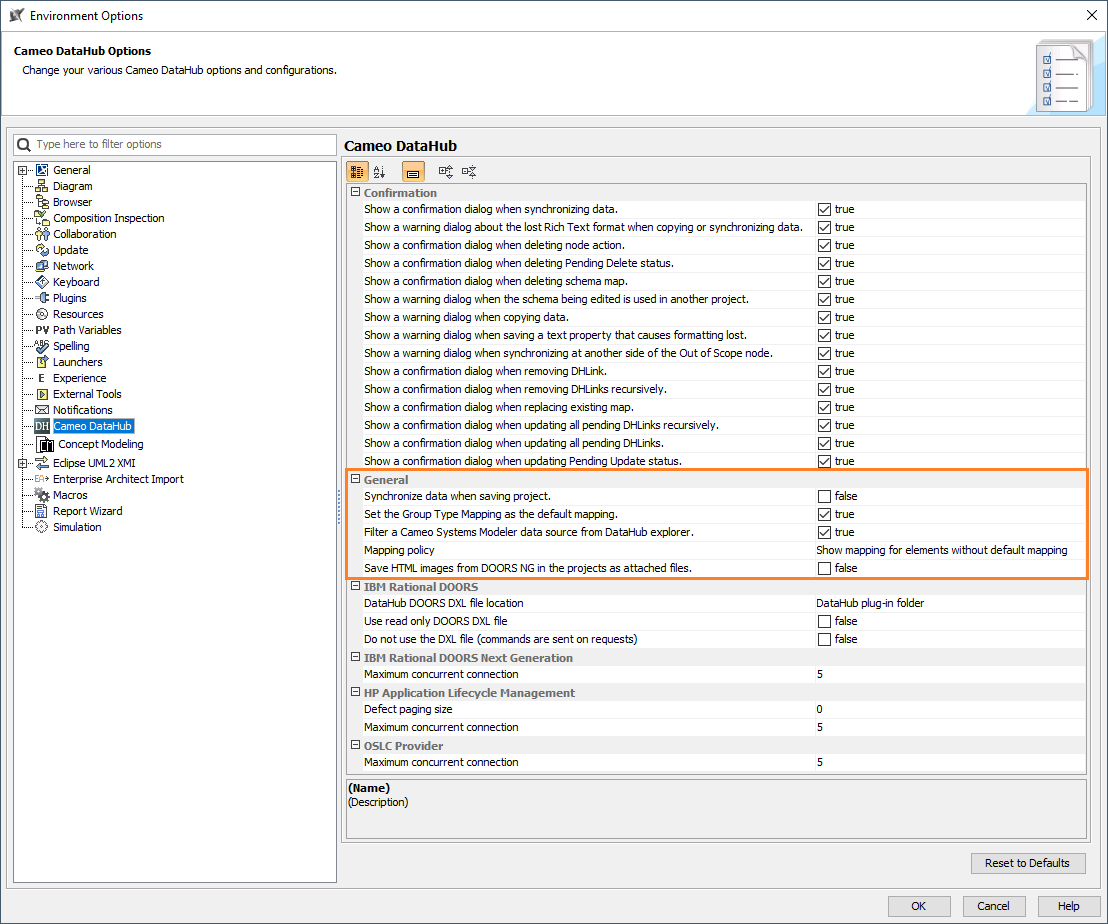Click the Collapse All Nodes toolbar icon
Image resolution: width=1108 pixels, height=924 pixels.
pos(469,171)
